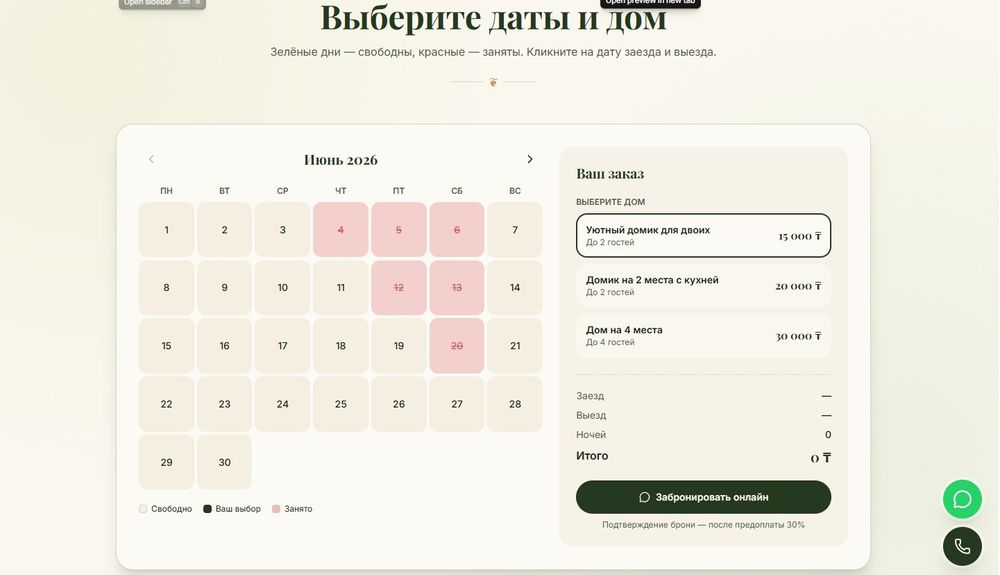Viewport: 1000px width, 575px height.
Task: Pick date 21 in calendar
Action: point(515,346)
